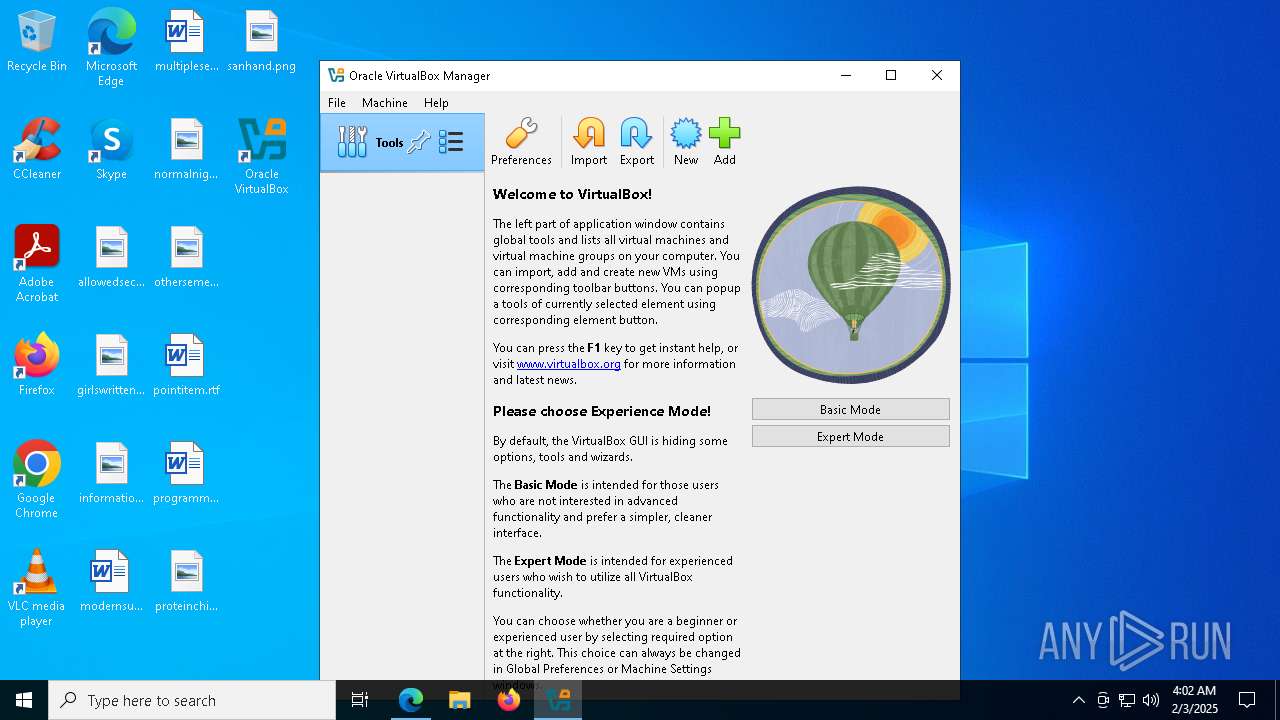Select Firefox desktop shortcut
This screenshot has width=1280, height=720.
[x=37, y=366]
